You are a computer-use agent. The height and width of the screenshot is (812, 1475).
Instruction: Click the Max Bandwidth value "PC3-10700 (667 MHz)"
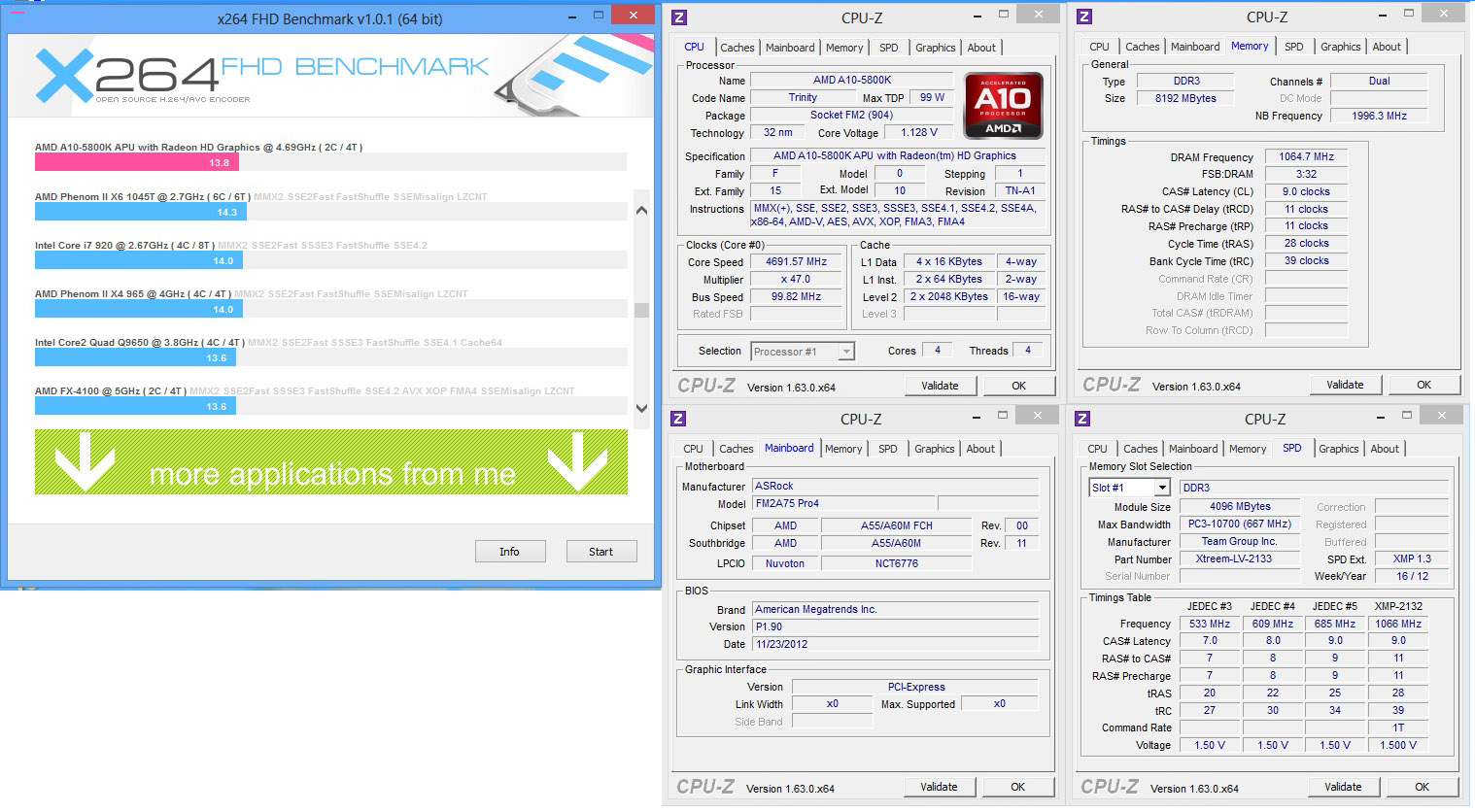coord(1240,524)
